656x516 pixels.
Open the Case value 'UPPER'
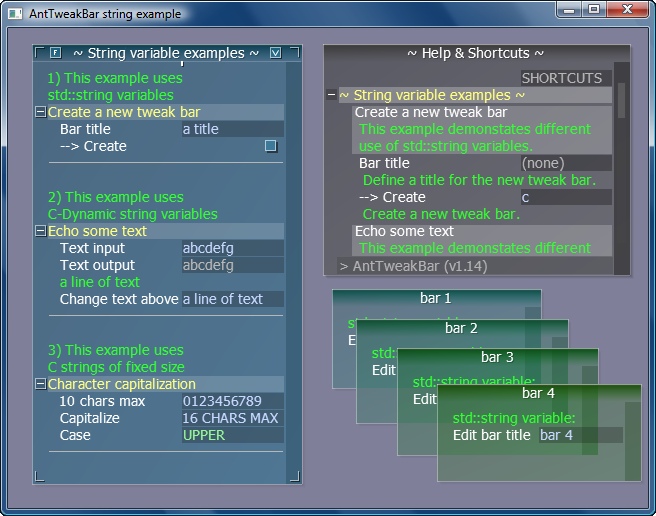[x=233, y=435]
